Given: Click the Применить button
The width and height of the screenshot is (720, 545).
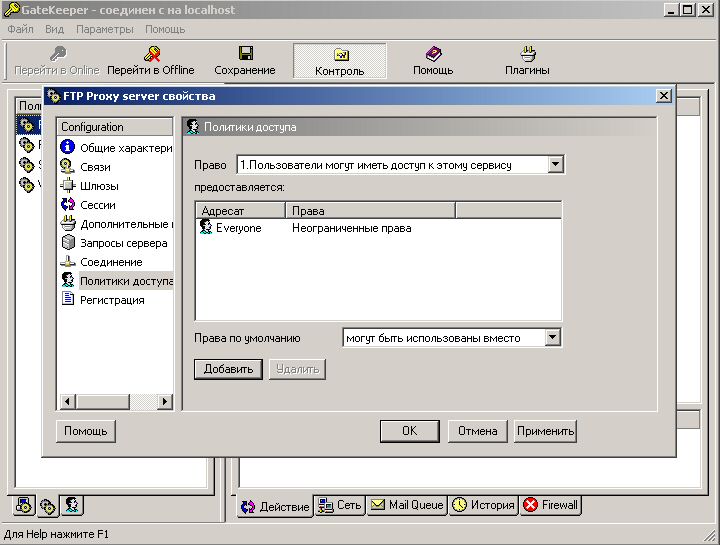Looking at the screenshot, I should (x=545, y=431).
